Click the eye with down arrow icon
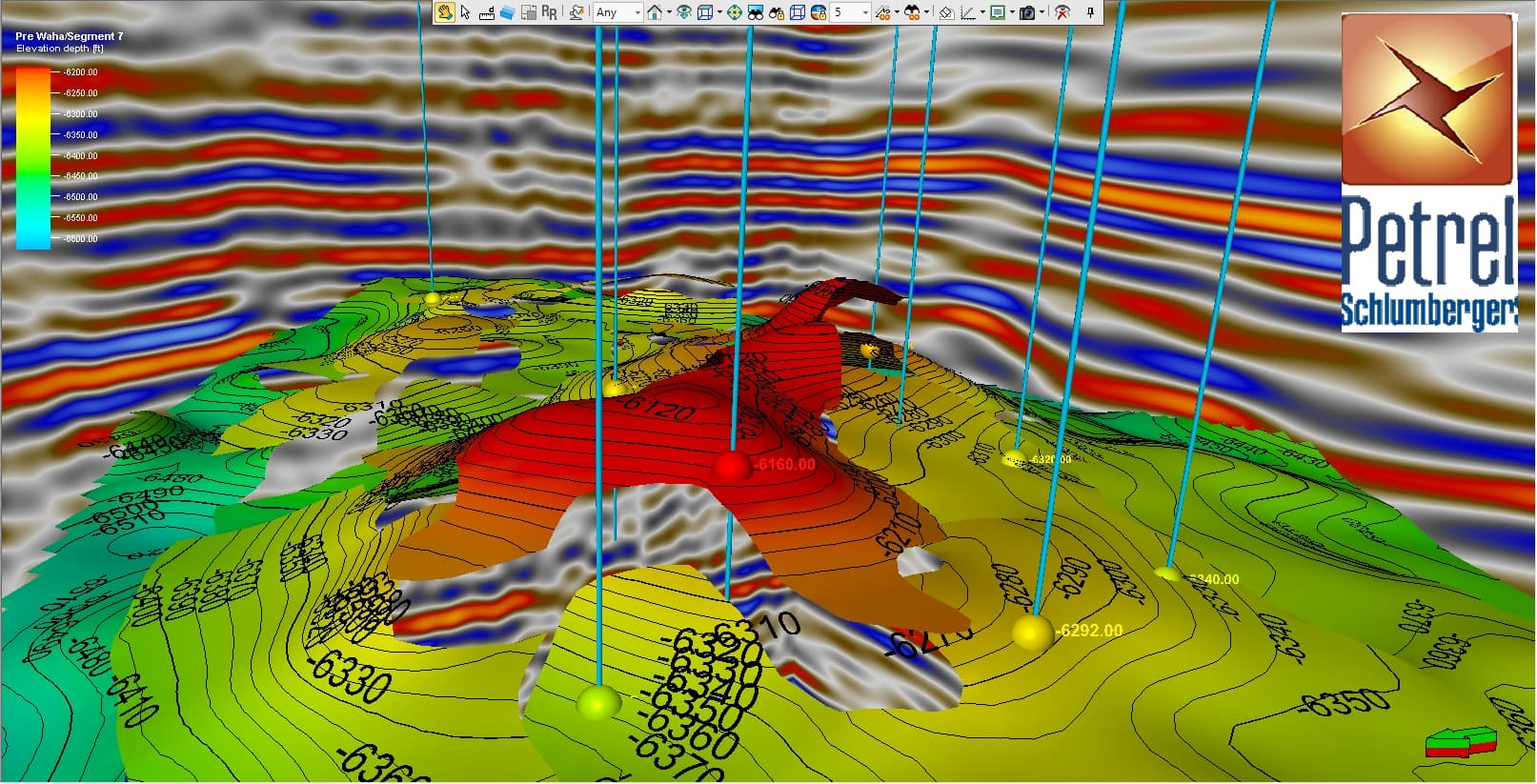Viewport: 1537px width, 784px height. click(684, 12)
